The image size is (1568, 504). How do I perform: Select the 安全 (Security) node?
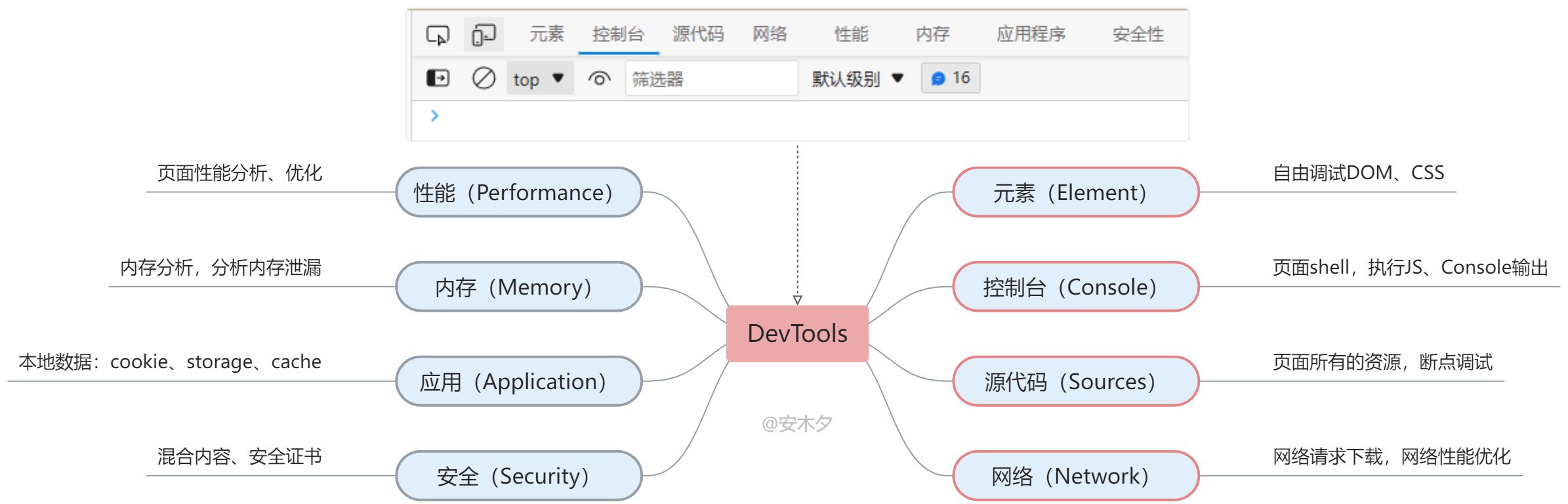518,476
